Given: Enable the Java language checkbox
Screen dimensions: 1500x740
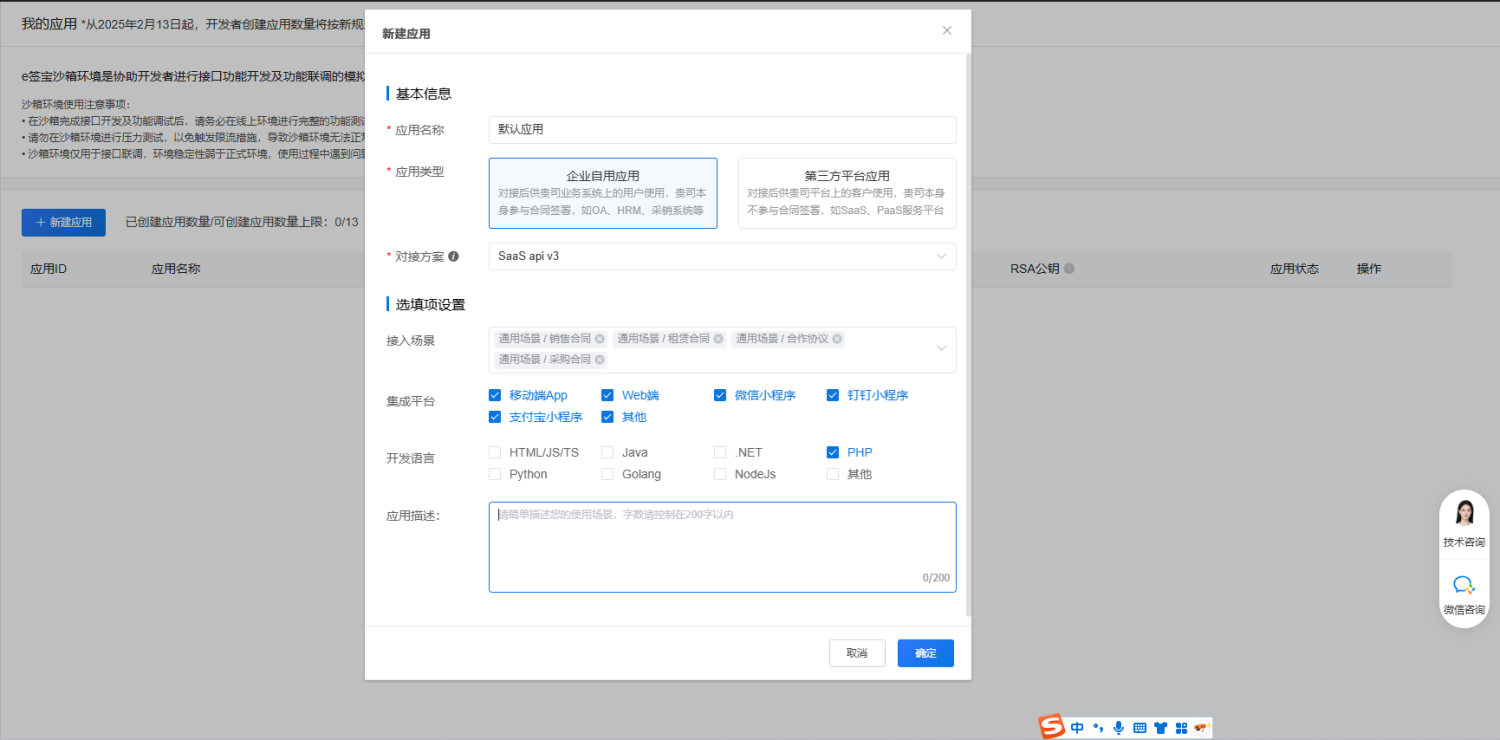Looking at the screenshot, I should [x=607, y=452].
